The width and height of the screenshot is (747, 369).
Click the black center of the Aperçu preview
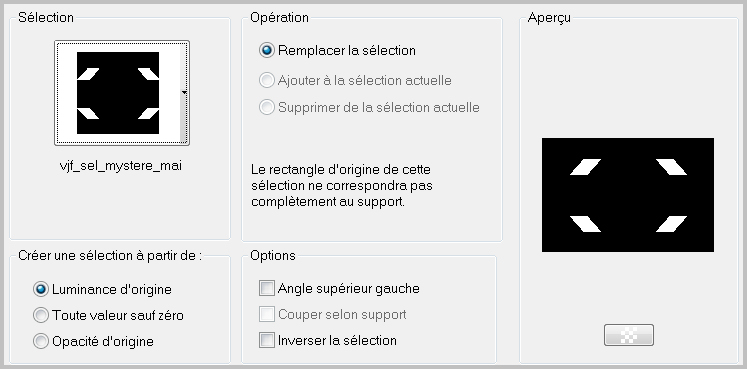coord(628,195)
